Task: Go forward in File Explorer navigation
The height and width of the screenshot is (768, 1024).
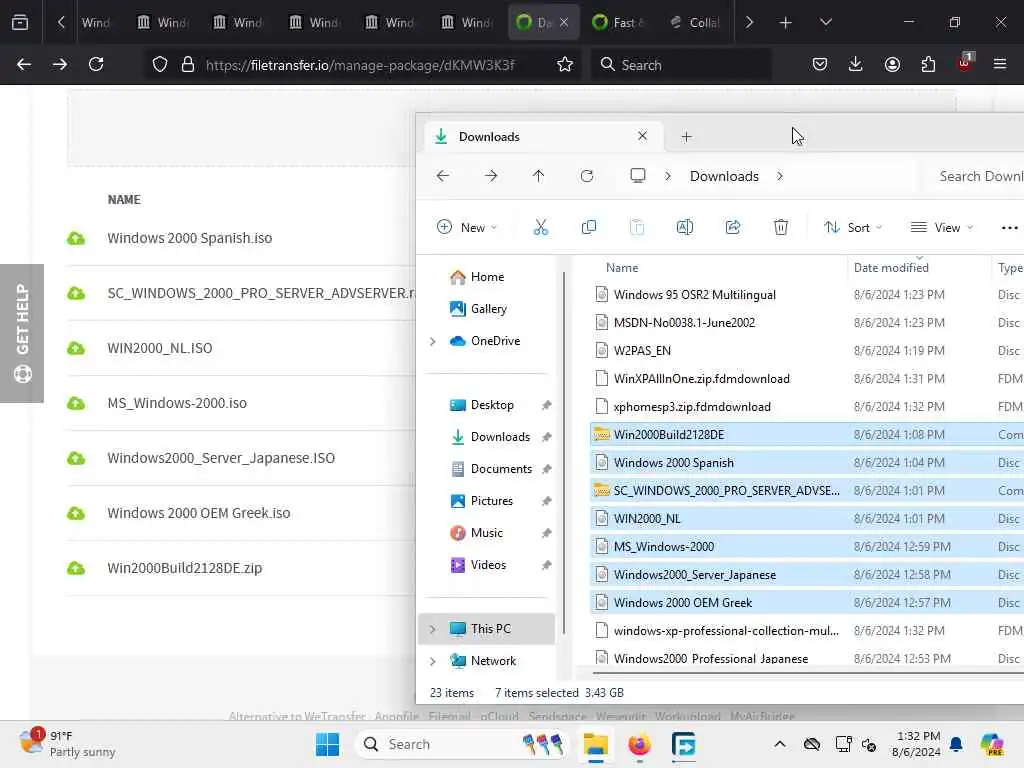Action: (491, 176)
